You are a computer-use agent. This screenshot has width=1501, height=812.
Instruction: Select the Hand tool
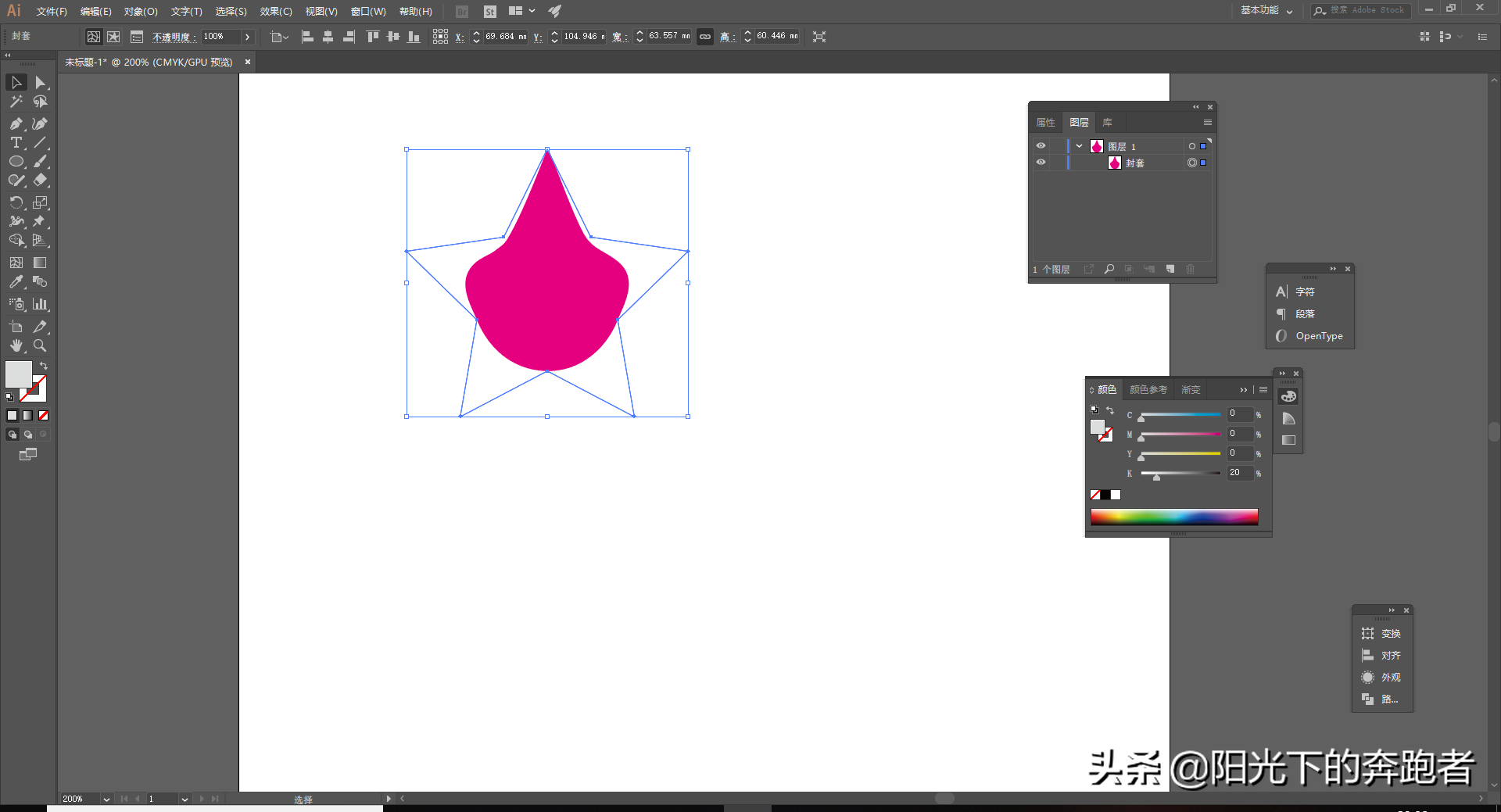[x=16, y=345]
